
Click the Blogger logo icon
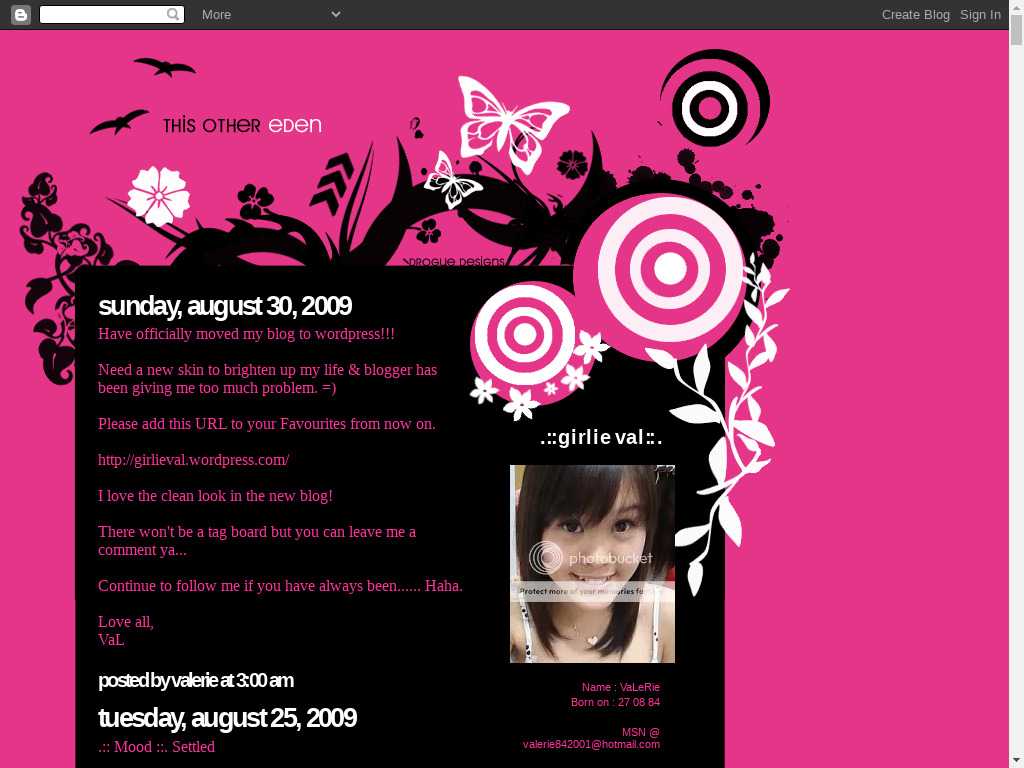click(x=20, y=14)
